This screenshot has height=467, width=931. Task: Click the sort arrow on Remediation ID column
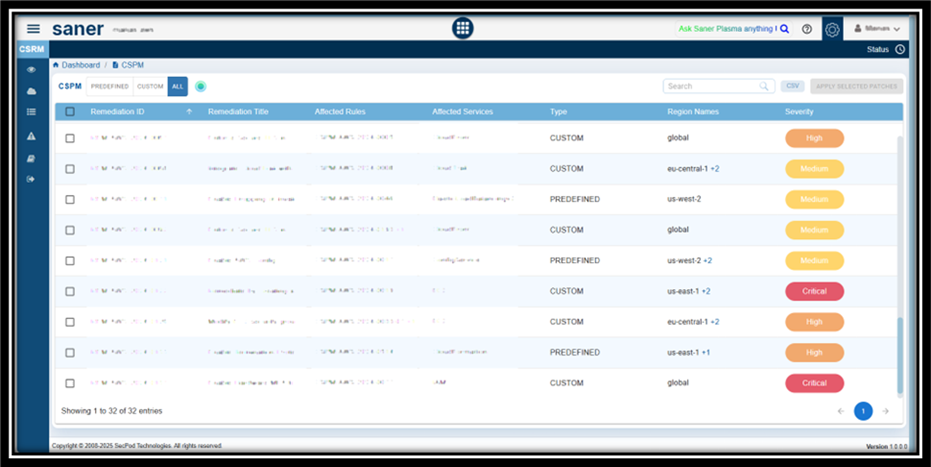pyautogui.click(x=189, y=112)
